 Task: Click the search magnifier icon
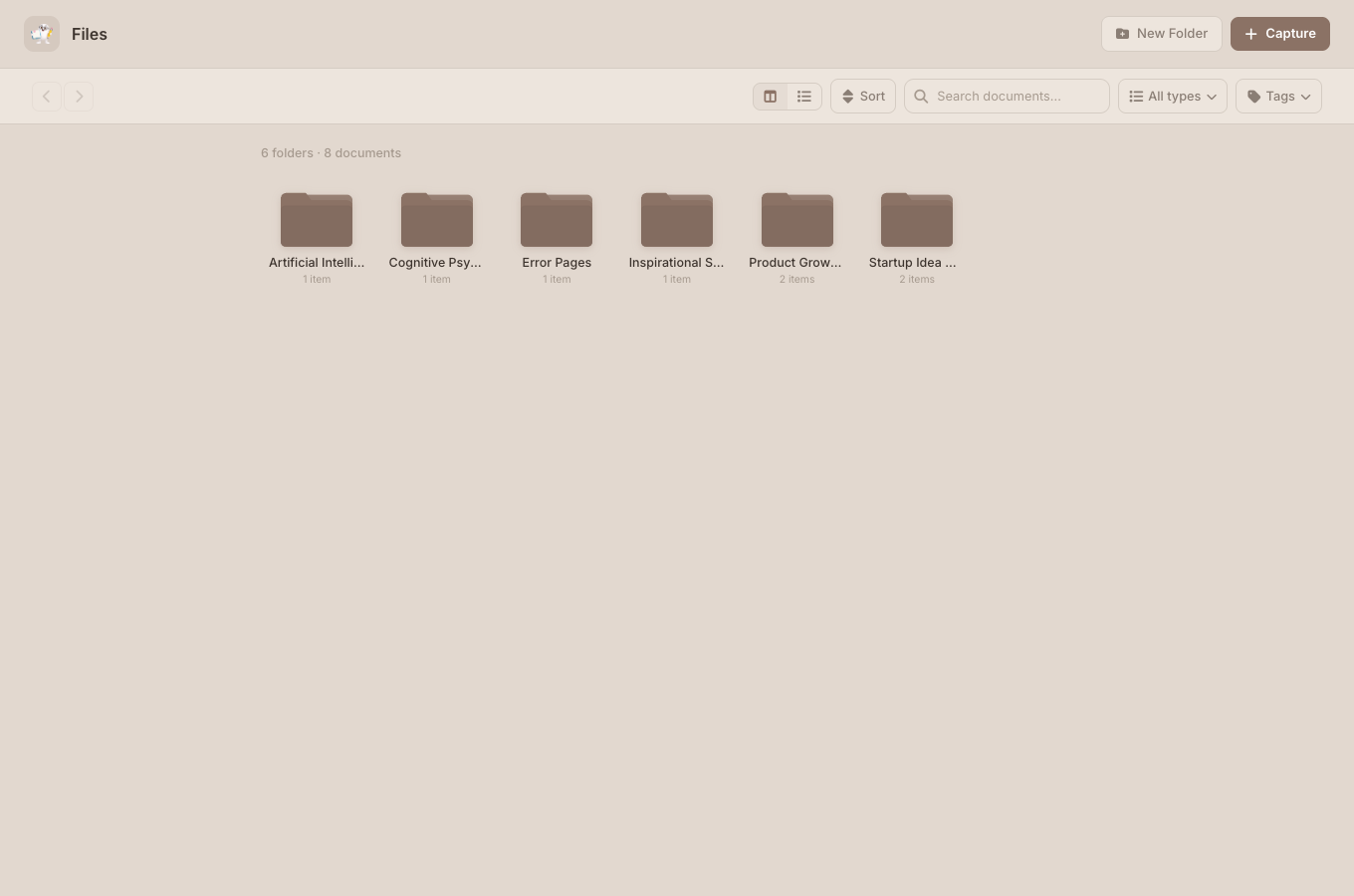pos(921,96)
